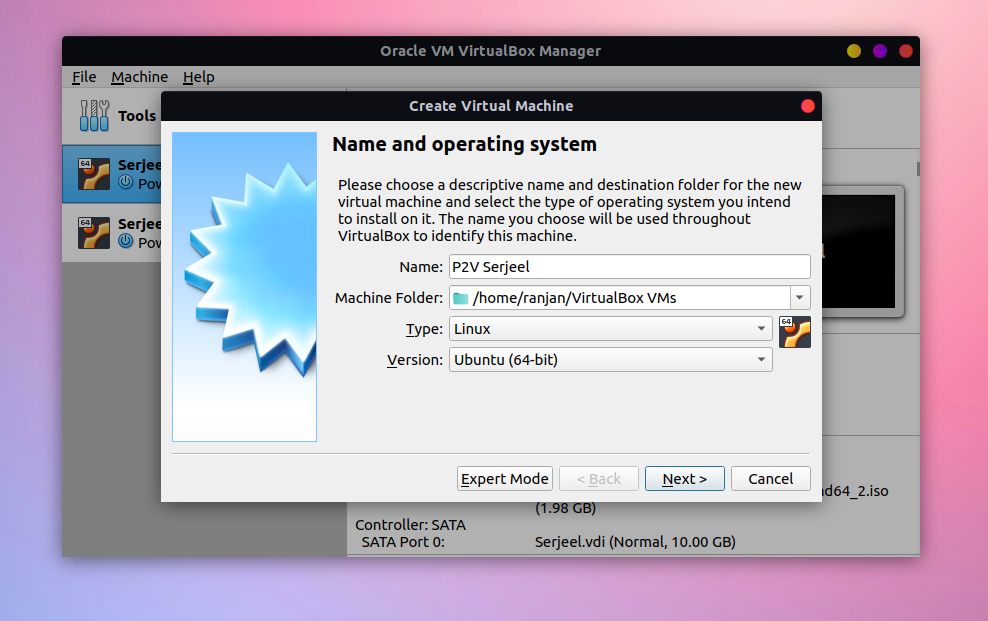Expand the Machine Folder dropdown arrow

point(800,297)
